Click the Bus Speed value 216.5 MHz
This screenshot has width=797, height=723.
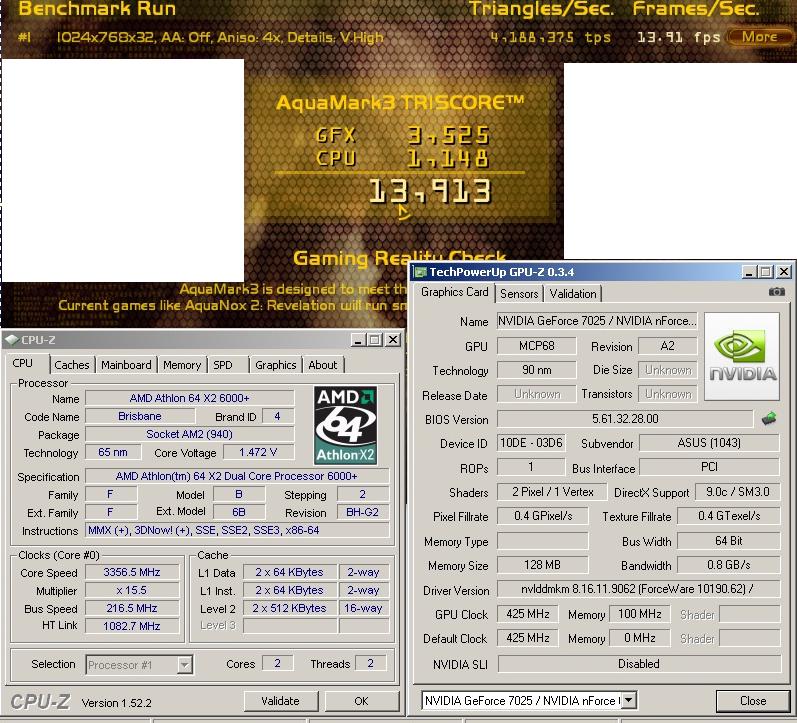pos(132,608)
